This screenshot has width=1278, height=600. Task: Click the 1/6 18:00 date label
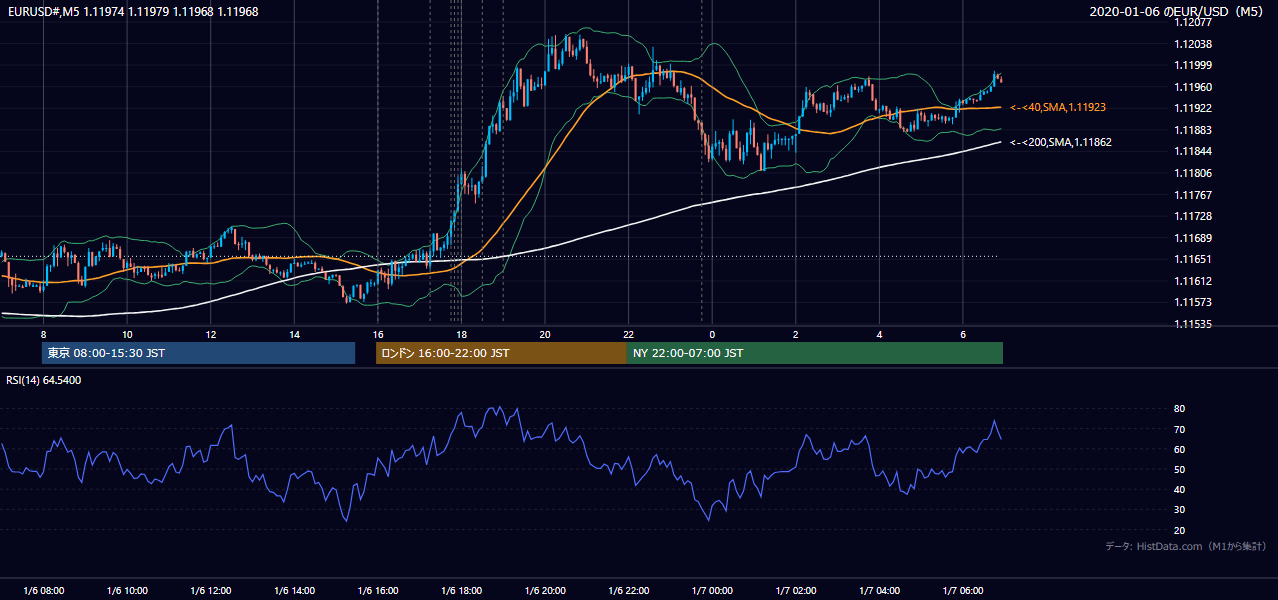tap(461, 590)
